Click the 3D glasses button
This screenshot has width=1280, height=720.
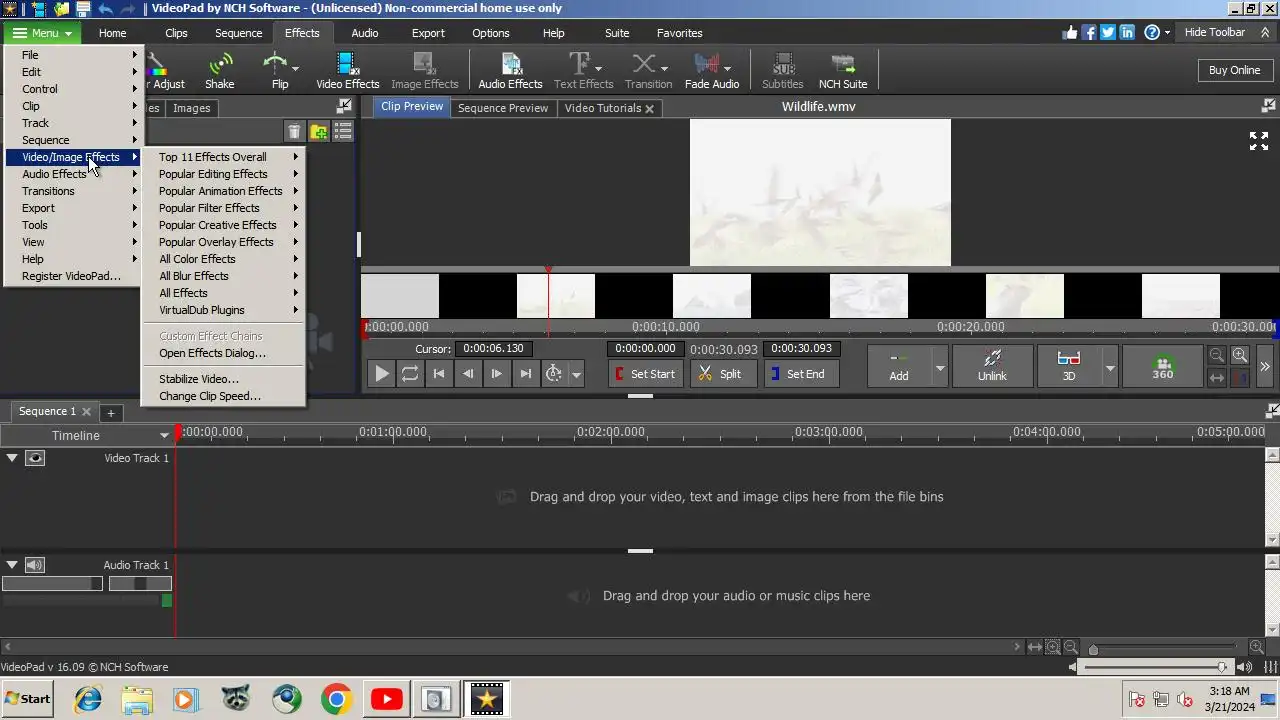[x=1068, y=365]
